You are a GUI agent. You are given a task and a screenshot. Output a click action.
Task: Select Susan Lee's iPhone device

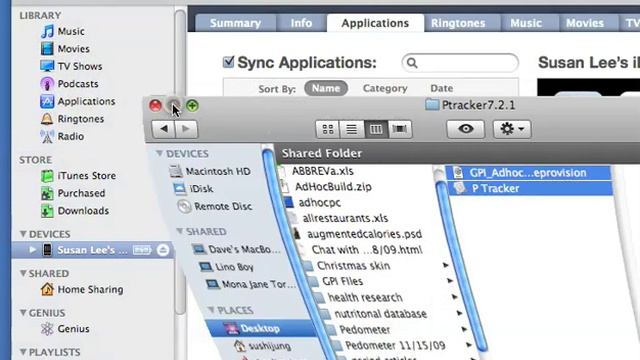pyautogui.click(x=93, y=250)
